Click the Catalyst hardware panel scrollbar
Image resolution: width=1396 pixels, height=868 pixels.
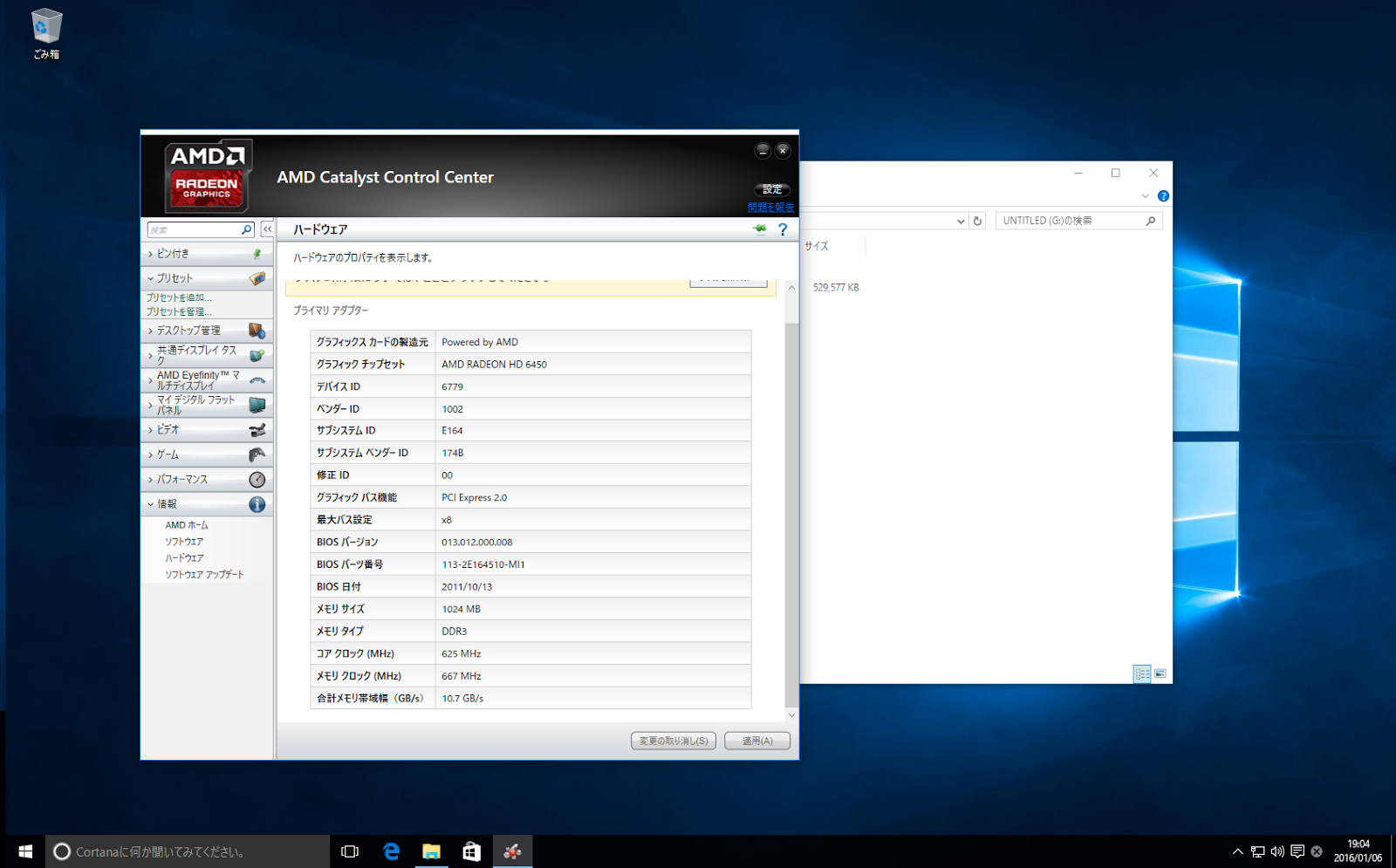pos(791,515)
